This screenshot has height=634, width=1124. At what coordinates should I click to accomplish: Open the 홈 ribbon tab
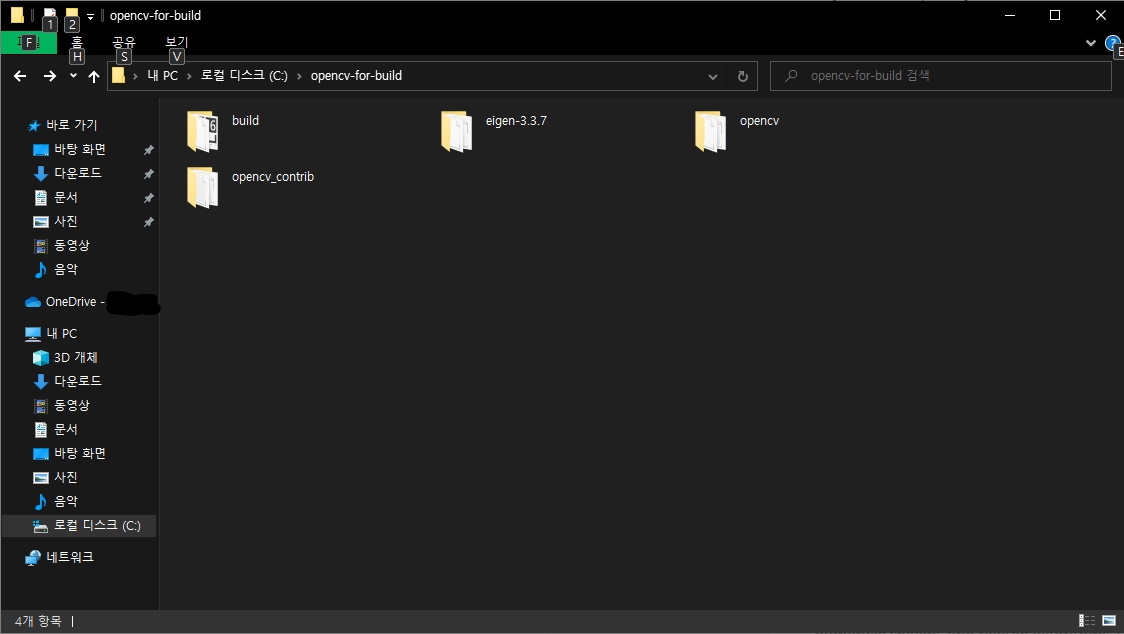[77, 42]
